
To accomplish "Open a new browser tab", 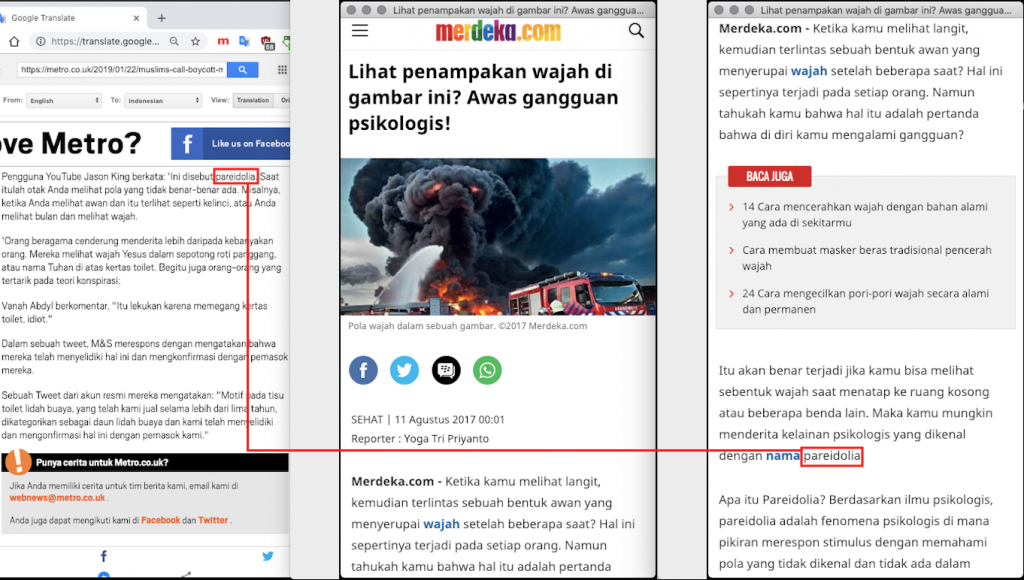I will tap(162, 18).
